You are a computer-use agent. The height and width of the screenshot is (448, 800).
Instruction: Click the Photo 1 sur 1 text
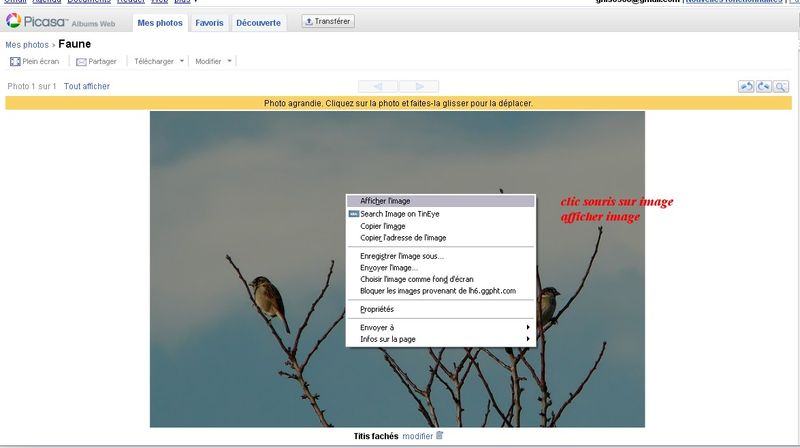32,86
